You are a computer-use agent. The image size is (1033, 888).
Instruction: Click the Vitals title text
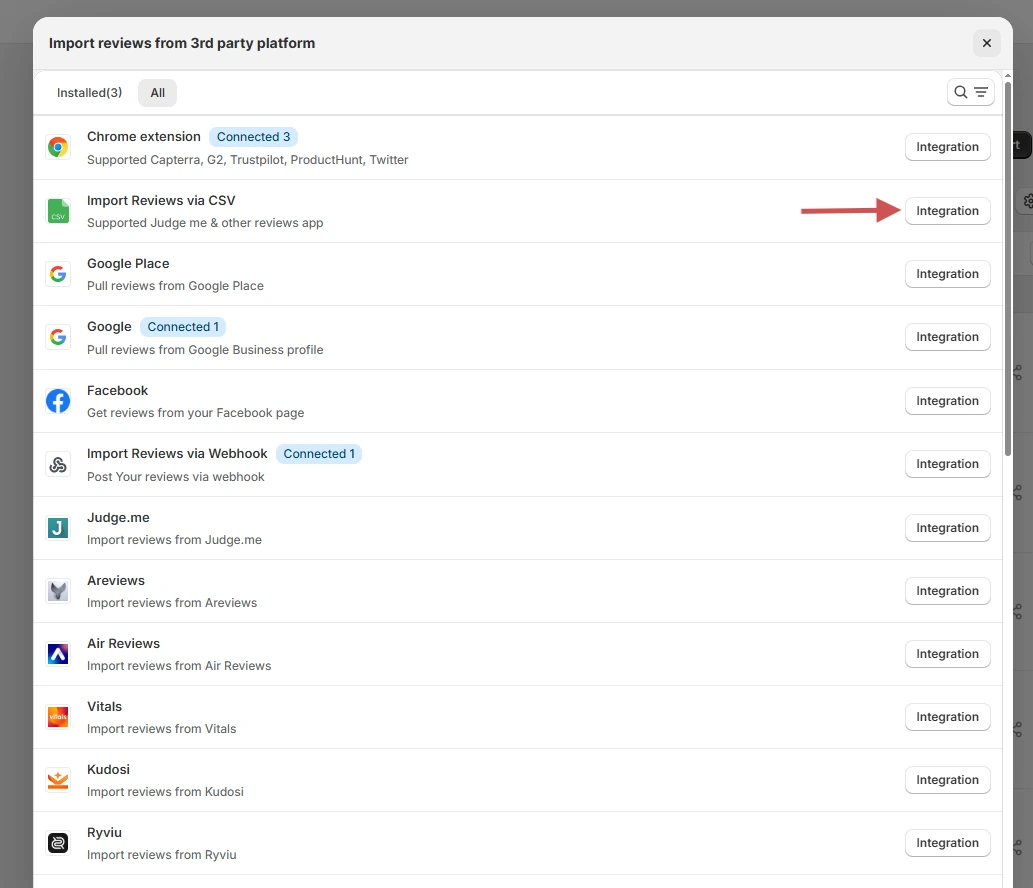[104, 707]
